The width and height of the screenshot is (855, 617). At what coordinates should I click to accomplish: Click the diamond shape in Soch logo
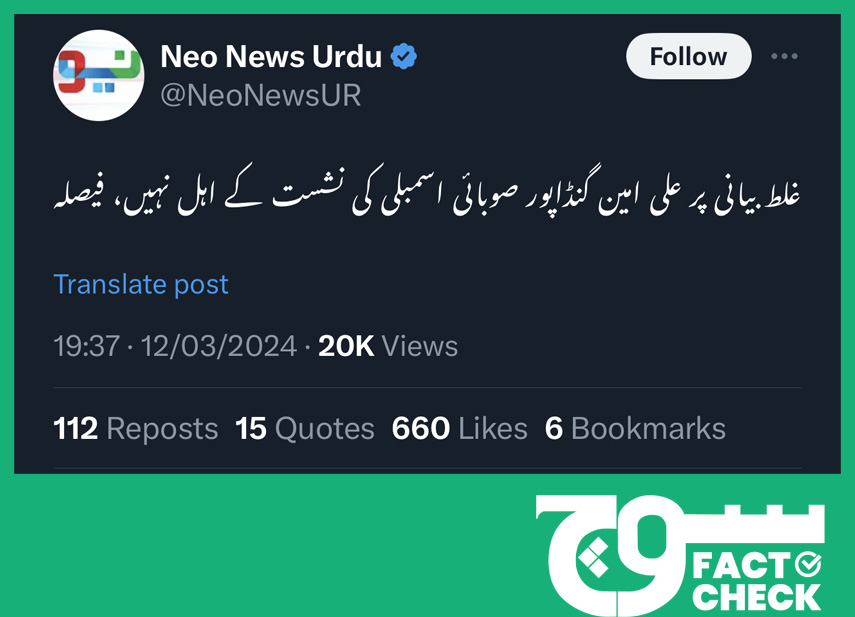594,557
